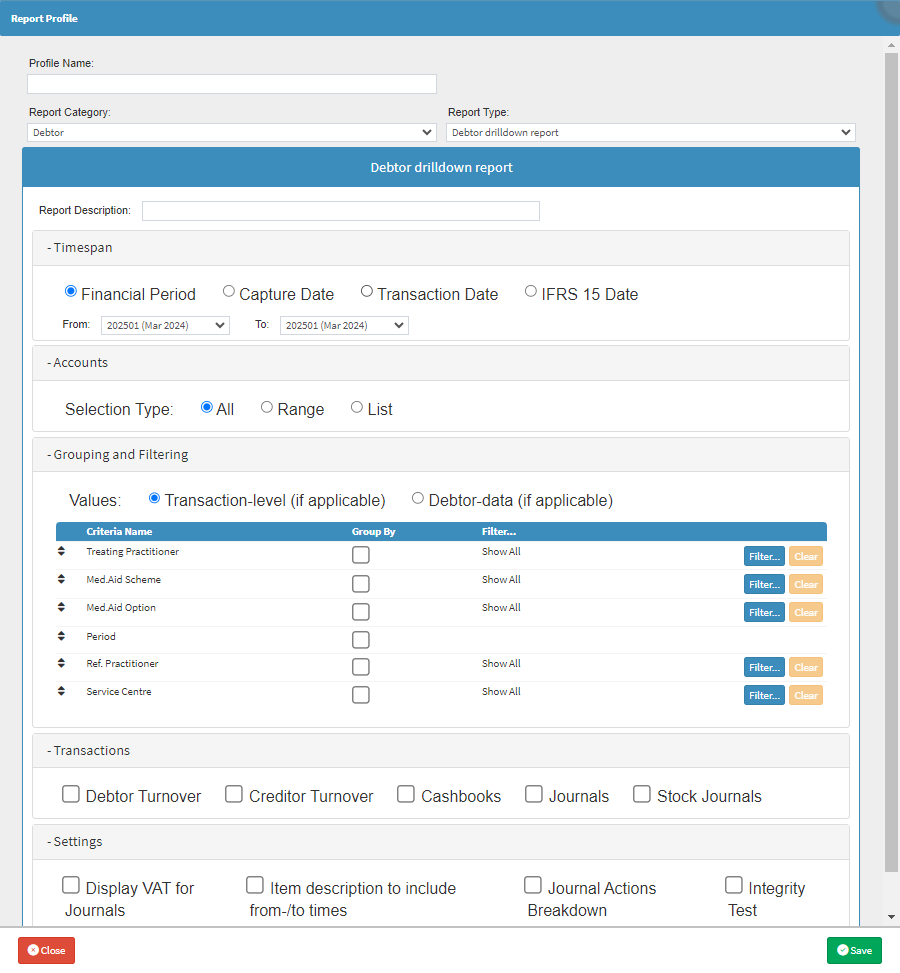
Task: Open Filter for Med.Aid Scheme
Action: 764,585
